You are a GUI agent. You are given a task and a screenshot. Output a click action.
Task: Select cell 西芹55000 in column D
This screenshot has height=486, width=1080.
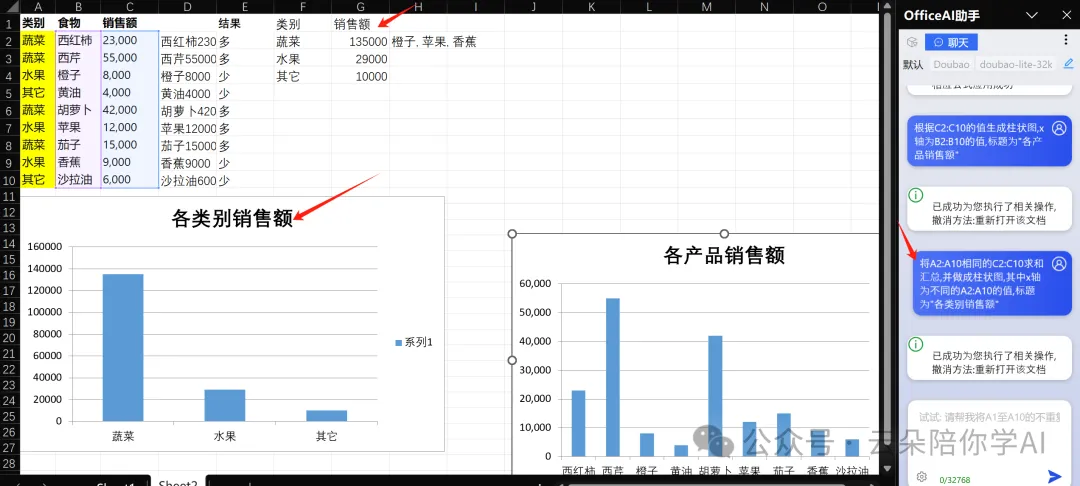[x=188, y=59]
